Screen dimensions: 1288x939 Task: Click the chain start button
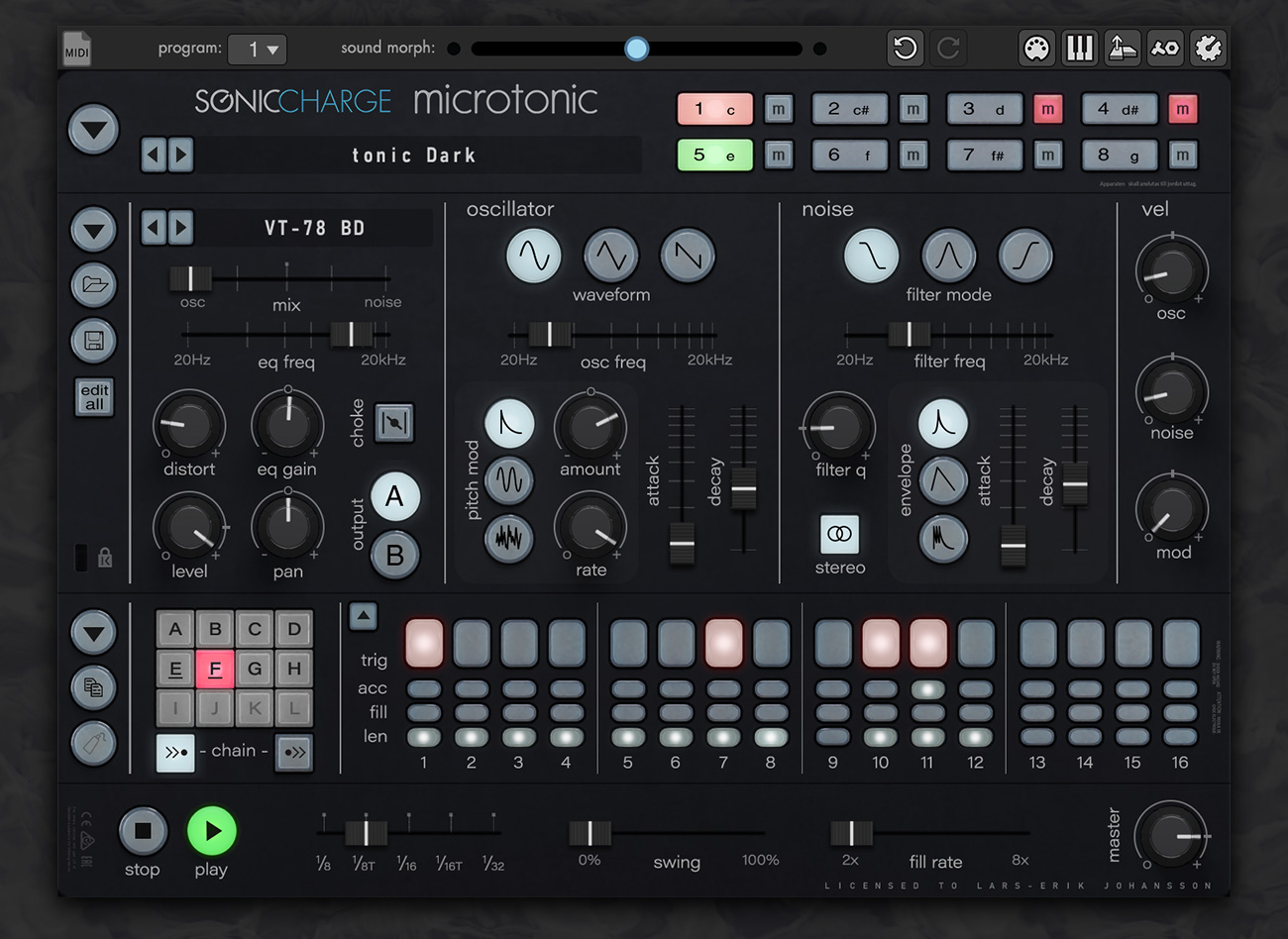tap(175, 752)
